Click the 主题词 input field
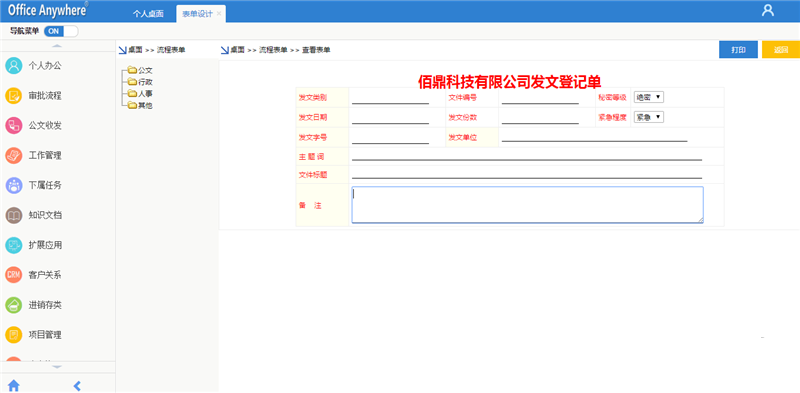Viewport: 800px width, 393px height. point(527,155)
